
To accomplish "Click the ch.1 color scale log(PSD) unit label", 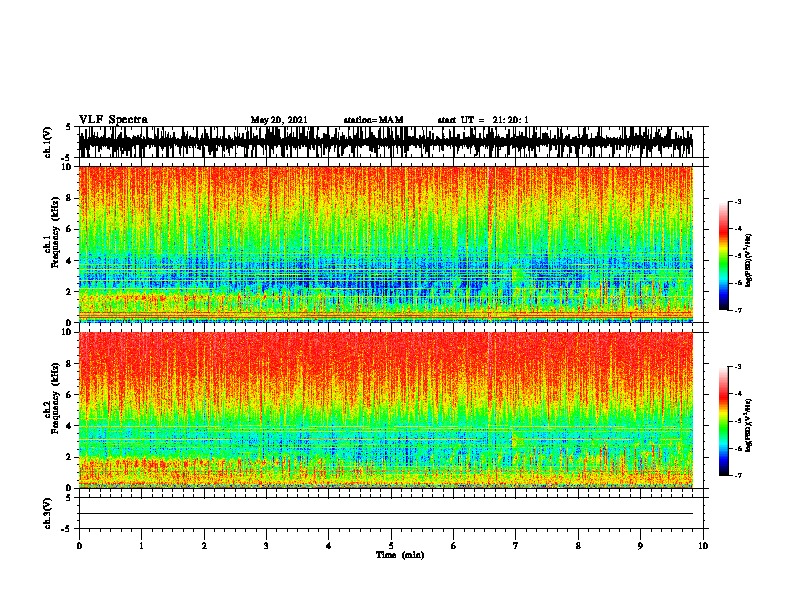I will 749,261.
